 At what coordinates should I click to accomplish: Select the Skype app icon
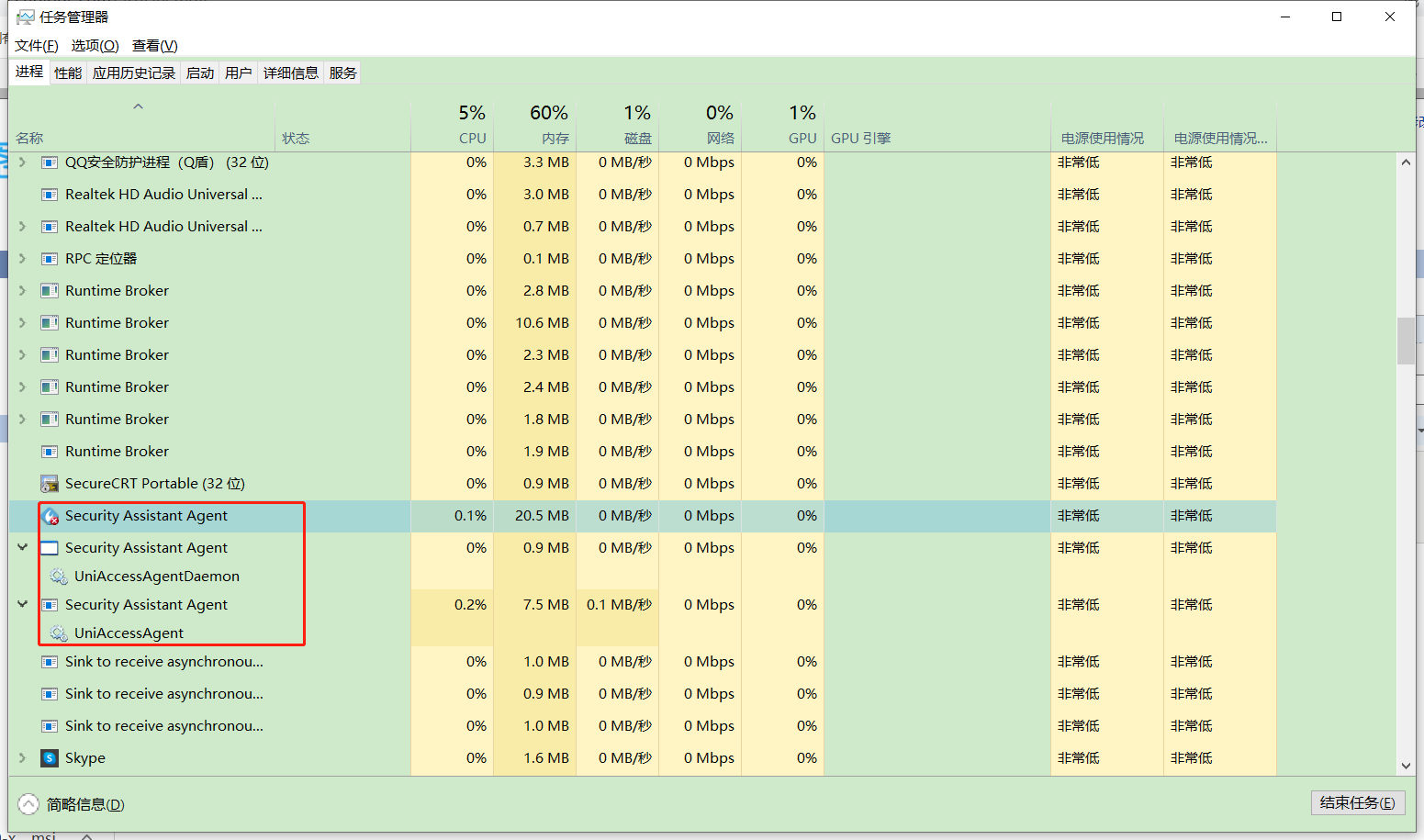[x=50, y=758]
